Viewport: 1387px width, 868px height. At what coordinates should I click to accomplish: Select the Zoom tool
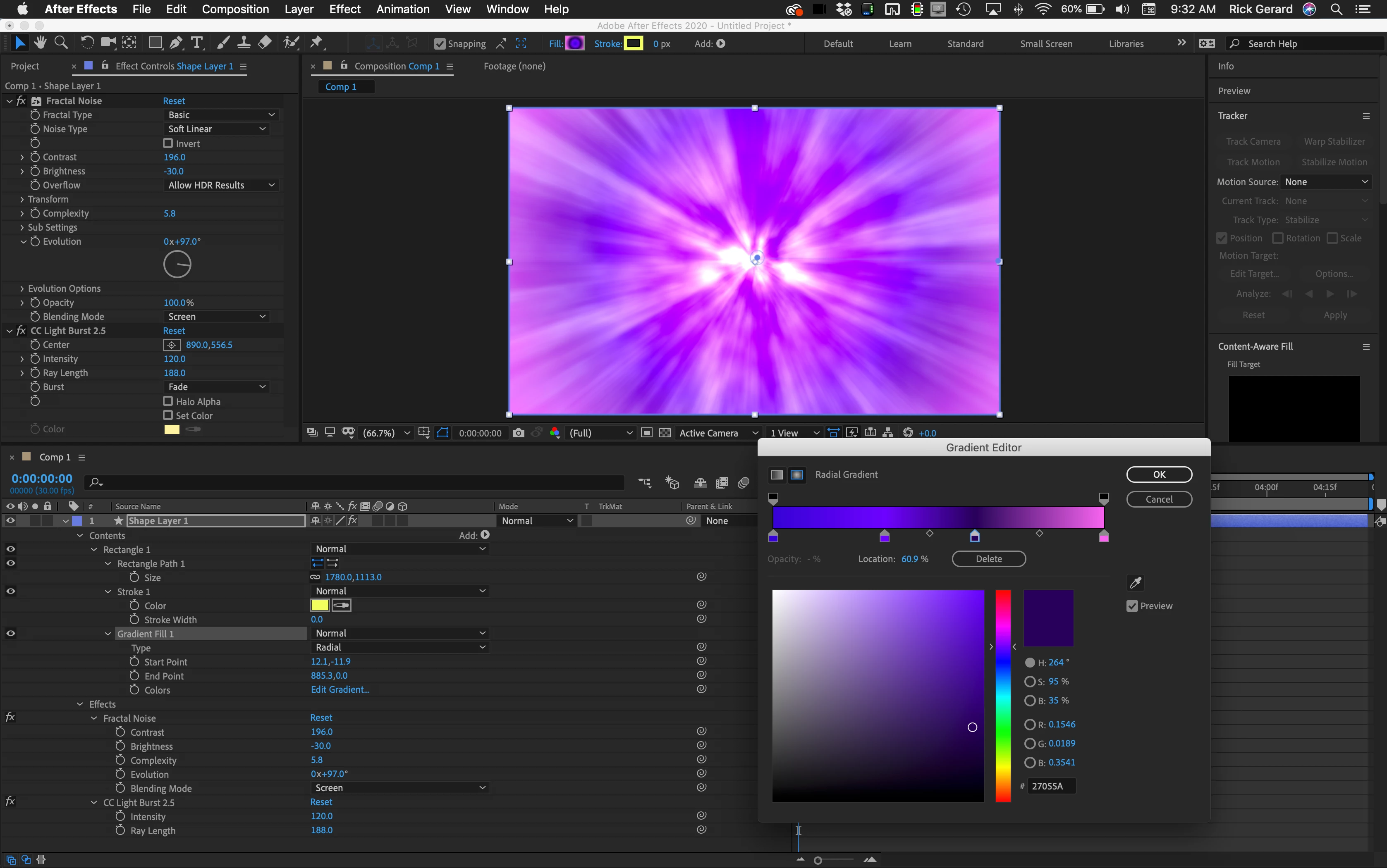(60, 43)
